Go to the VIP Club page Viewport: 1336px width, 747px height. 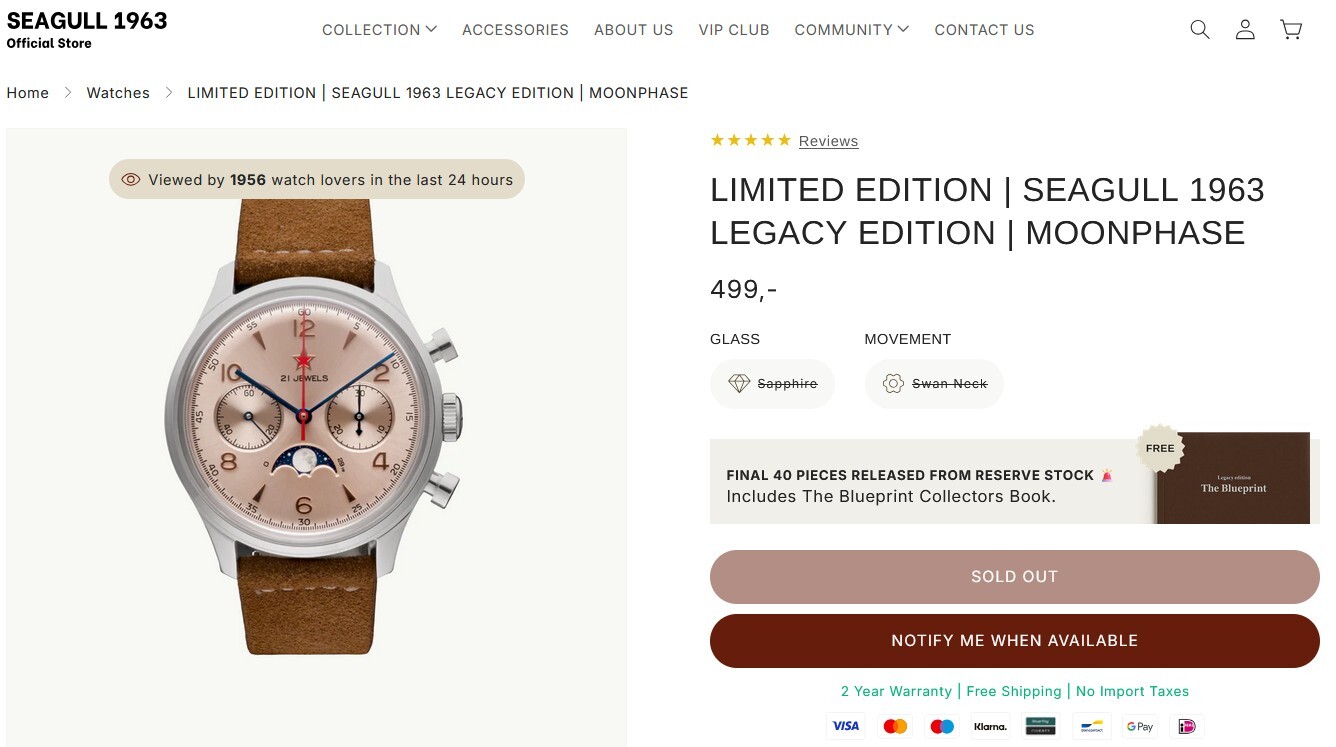(734, 30)
